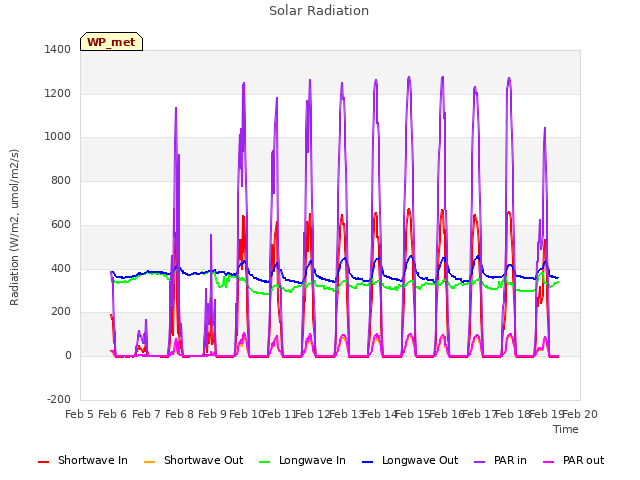Click the Time x-axis label

[566, 429]
